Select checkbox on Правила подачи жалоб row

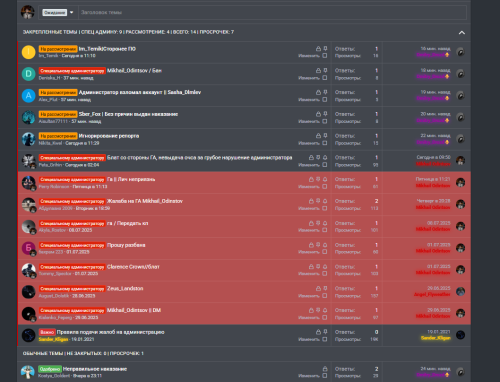tap(325, 339)
